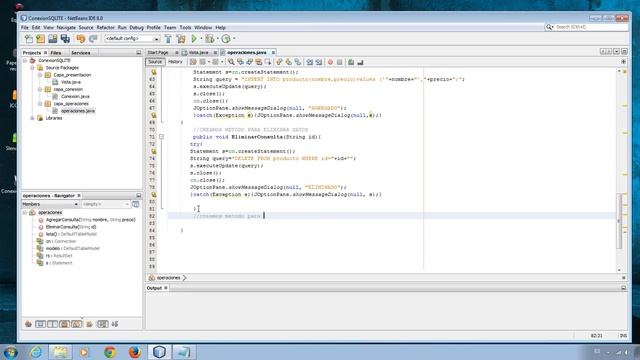Click the Shift Line Right editor icon
The width and height of the screenshot is (640, 360).
(x=319, y=62)
